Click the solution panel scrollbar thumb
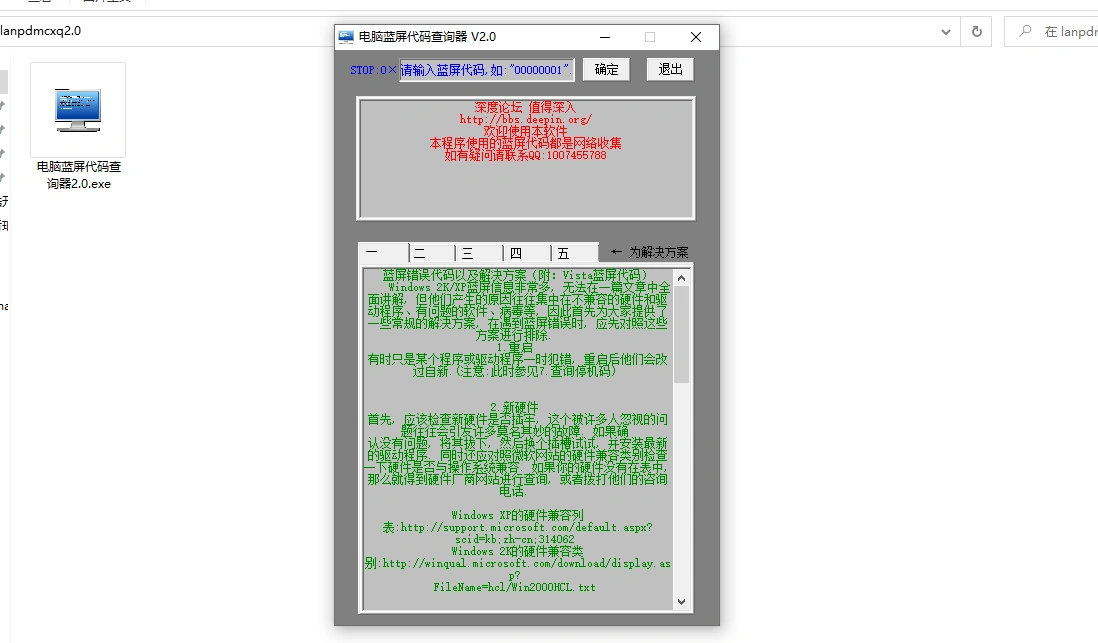The width and height of the screenshot is (1098, 643). point(682,335)
